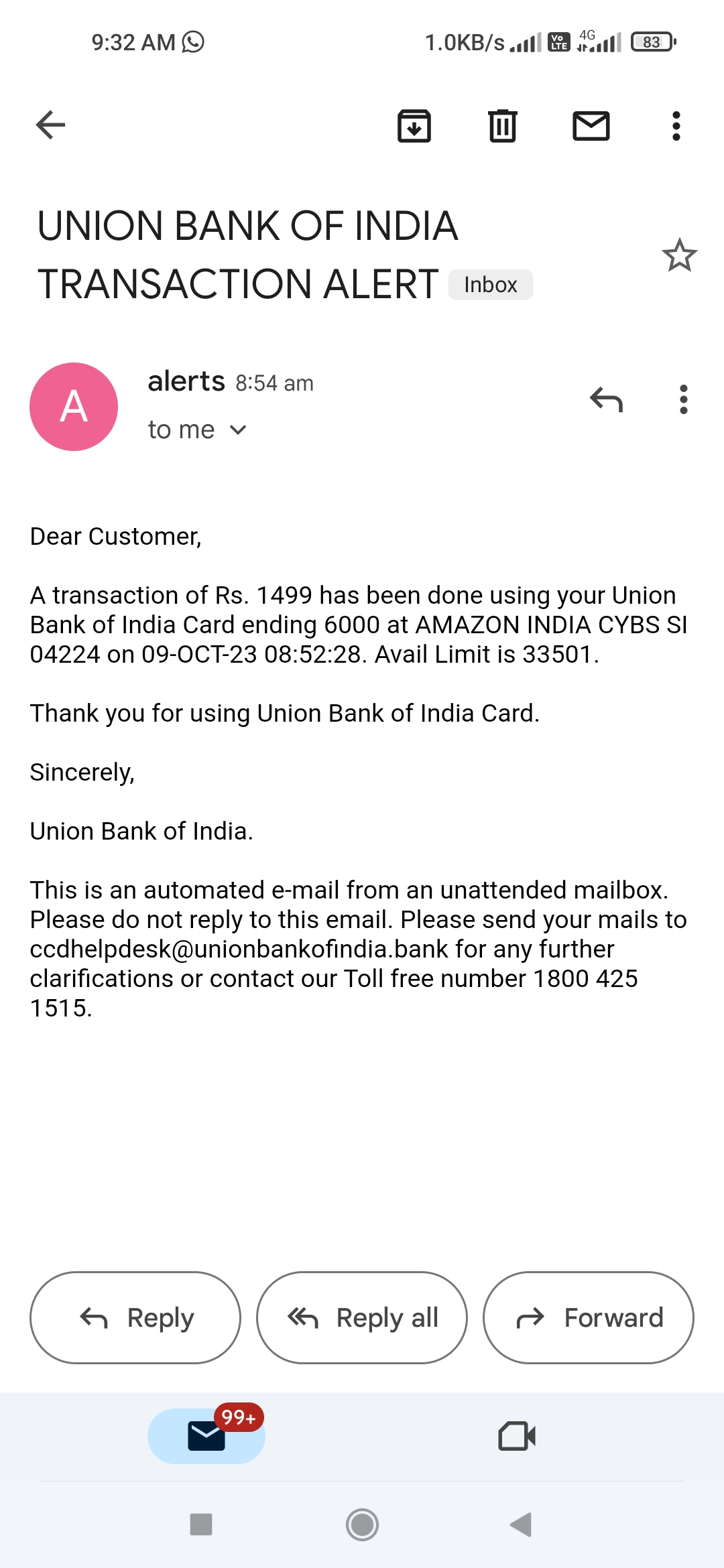Mark email as unread
The height and width of the screenshot is (1568, 724).
pos(591,125)
